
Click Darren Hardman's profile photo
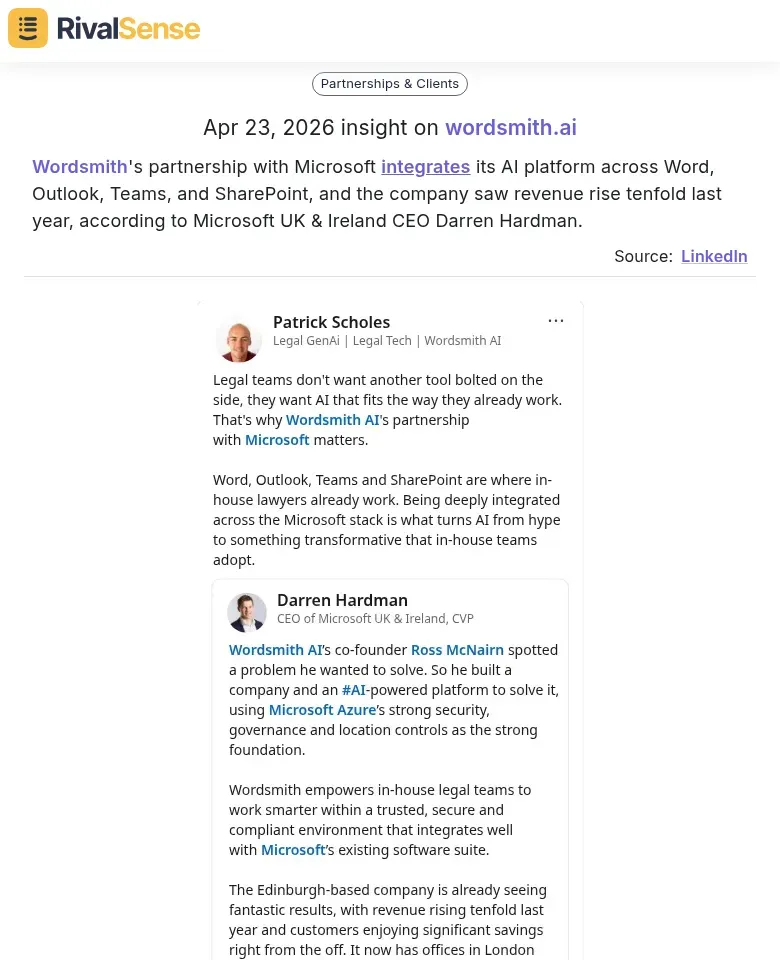coord(247,612)
